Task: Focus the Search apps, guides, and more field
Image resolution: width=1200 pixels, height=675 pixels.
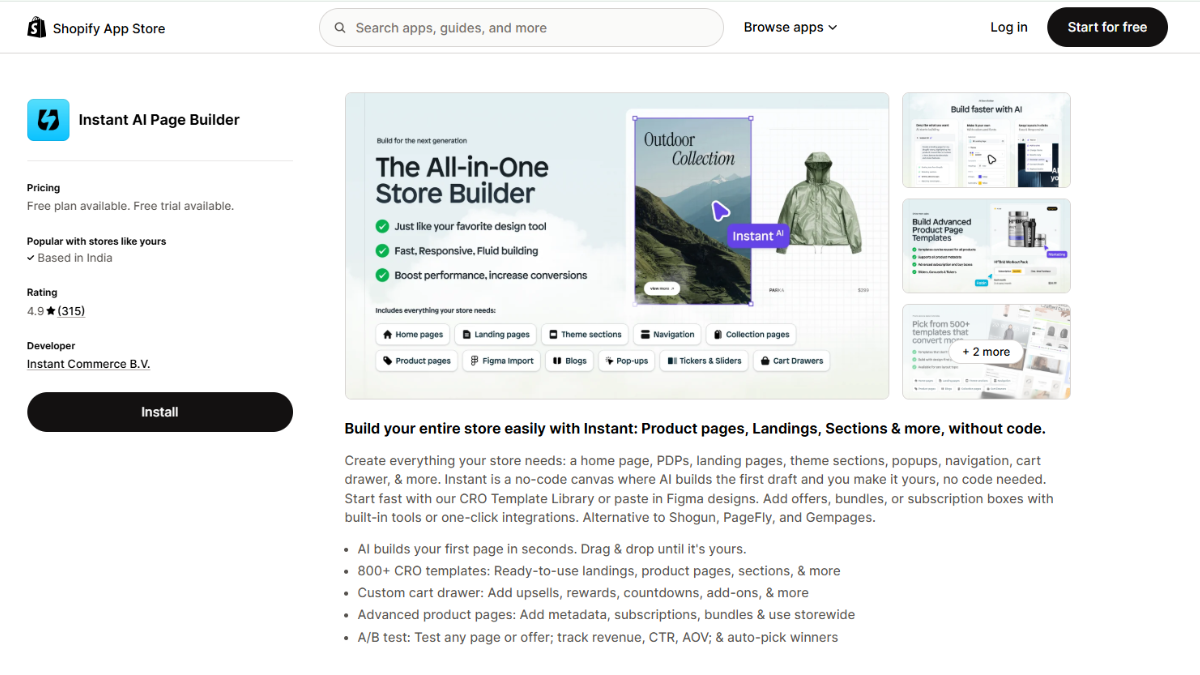Action: tap(521, 28)
